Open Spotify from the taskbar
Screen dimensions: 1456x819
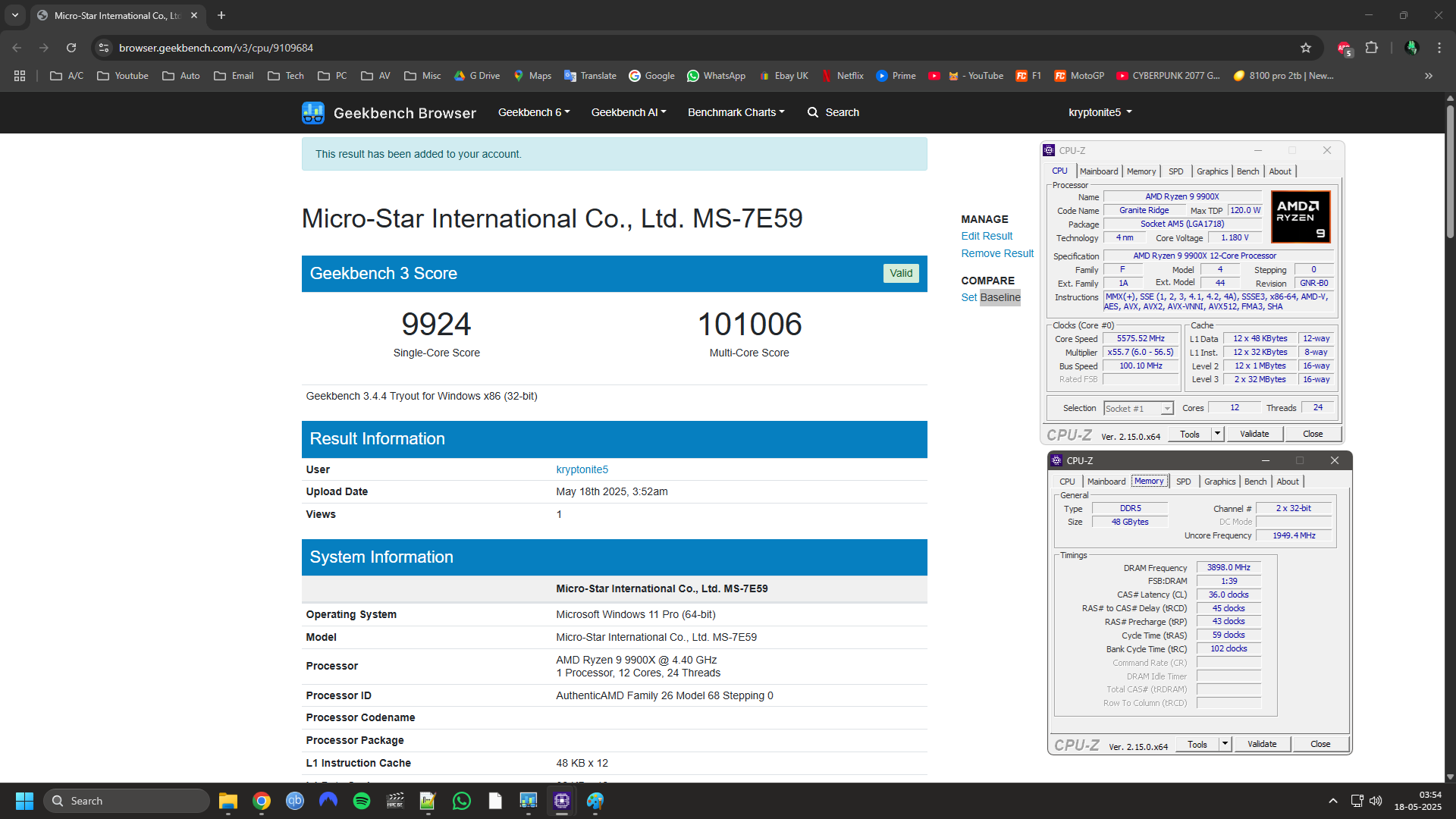tap(362, 801)
